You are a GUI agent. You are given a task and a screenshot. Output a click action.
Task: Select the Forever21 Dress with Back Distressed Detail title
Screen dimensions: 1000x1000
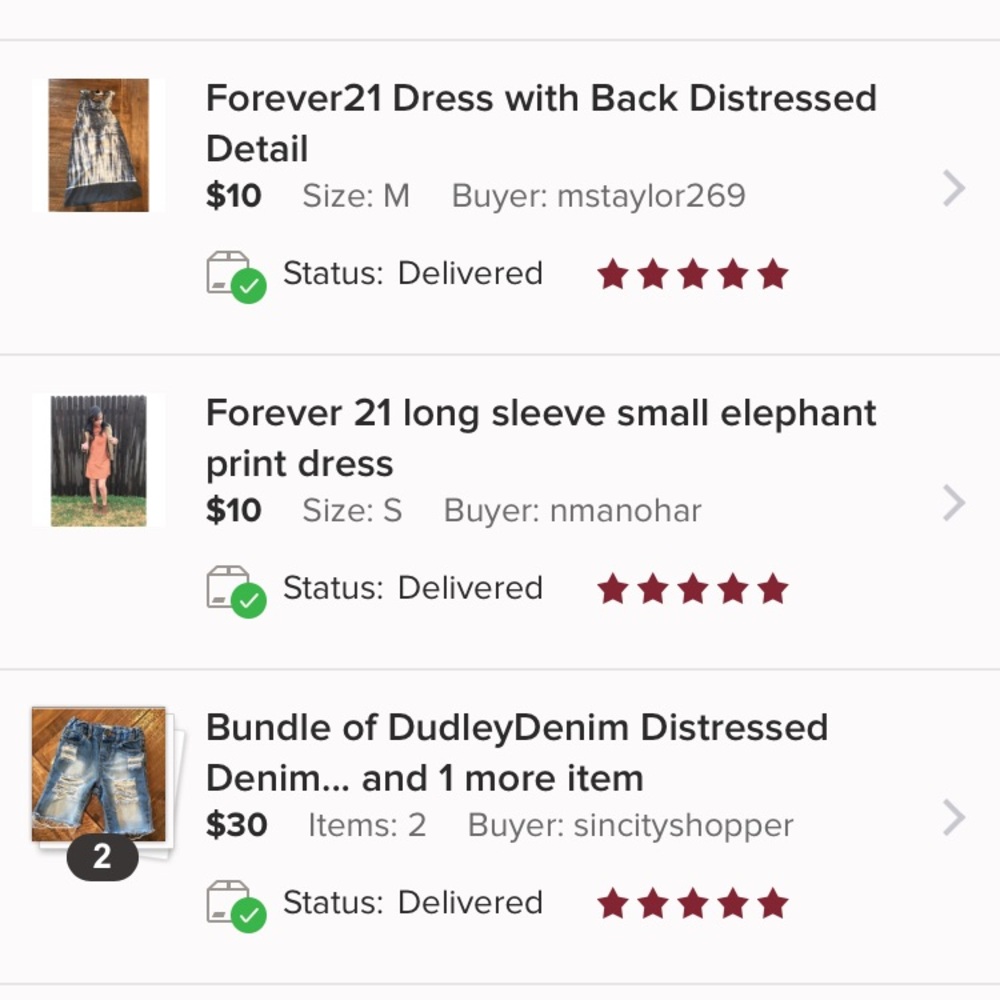540,122
